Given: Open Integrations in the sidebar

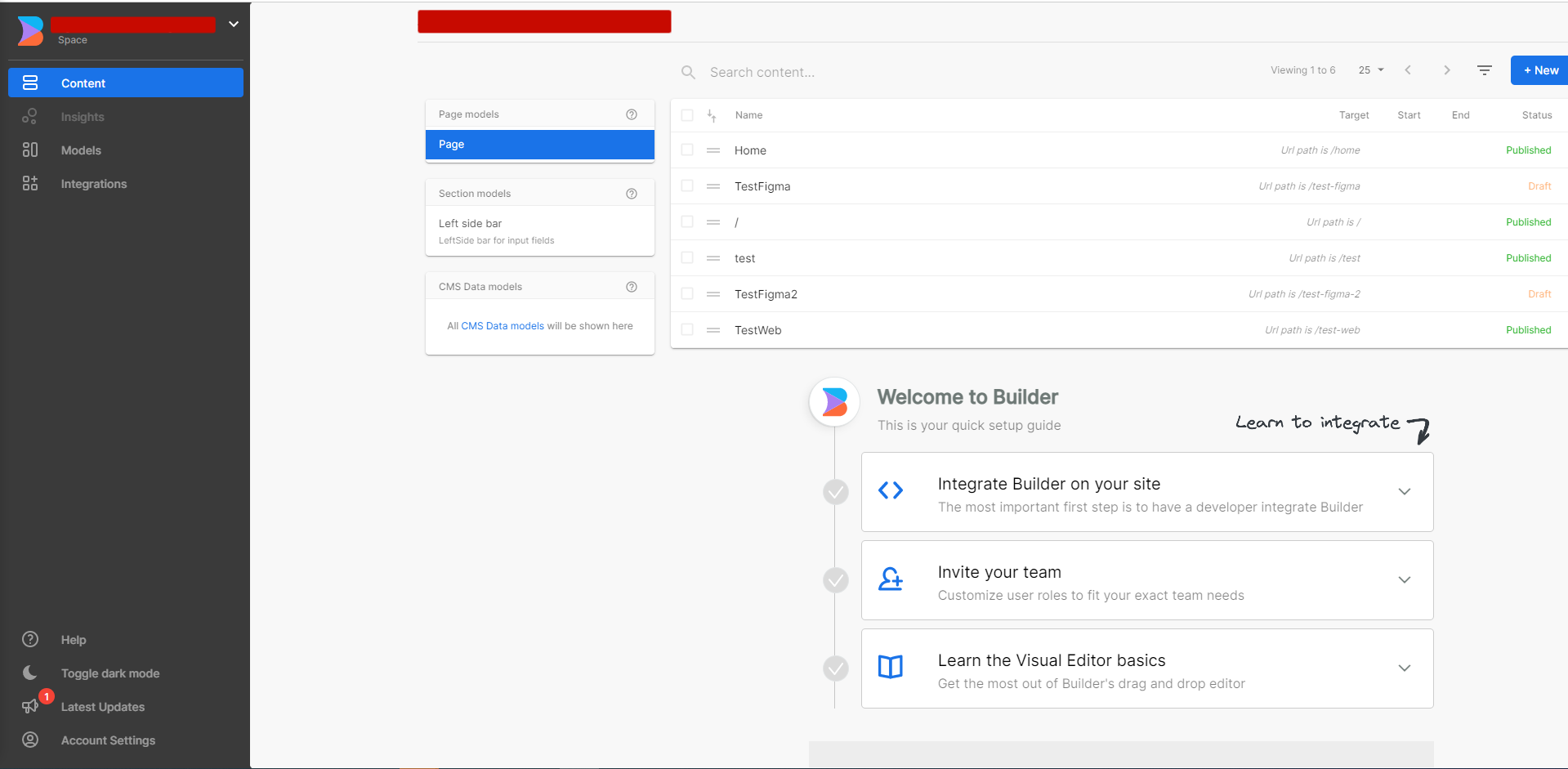Looking at the screenshot, I should coord(94,184).
